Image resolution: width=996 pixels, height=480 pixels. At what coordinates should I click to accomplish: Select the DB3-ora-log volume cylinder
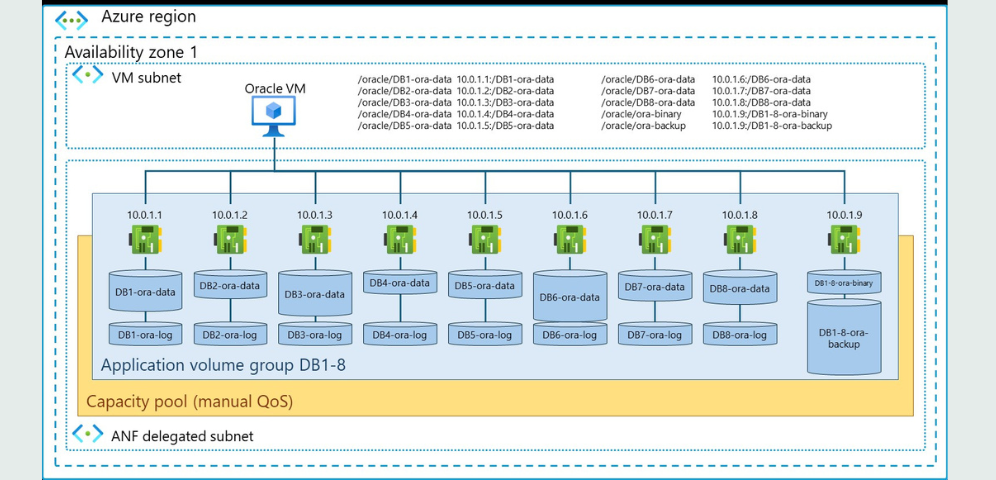click(315, 334)
